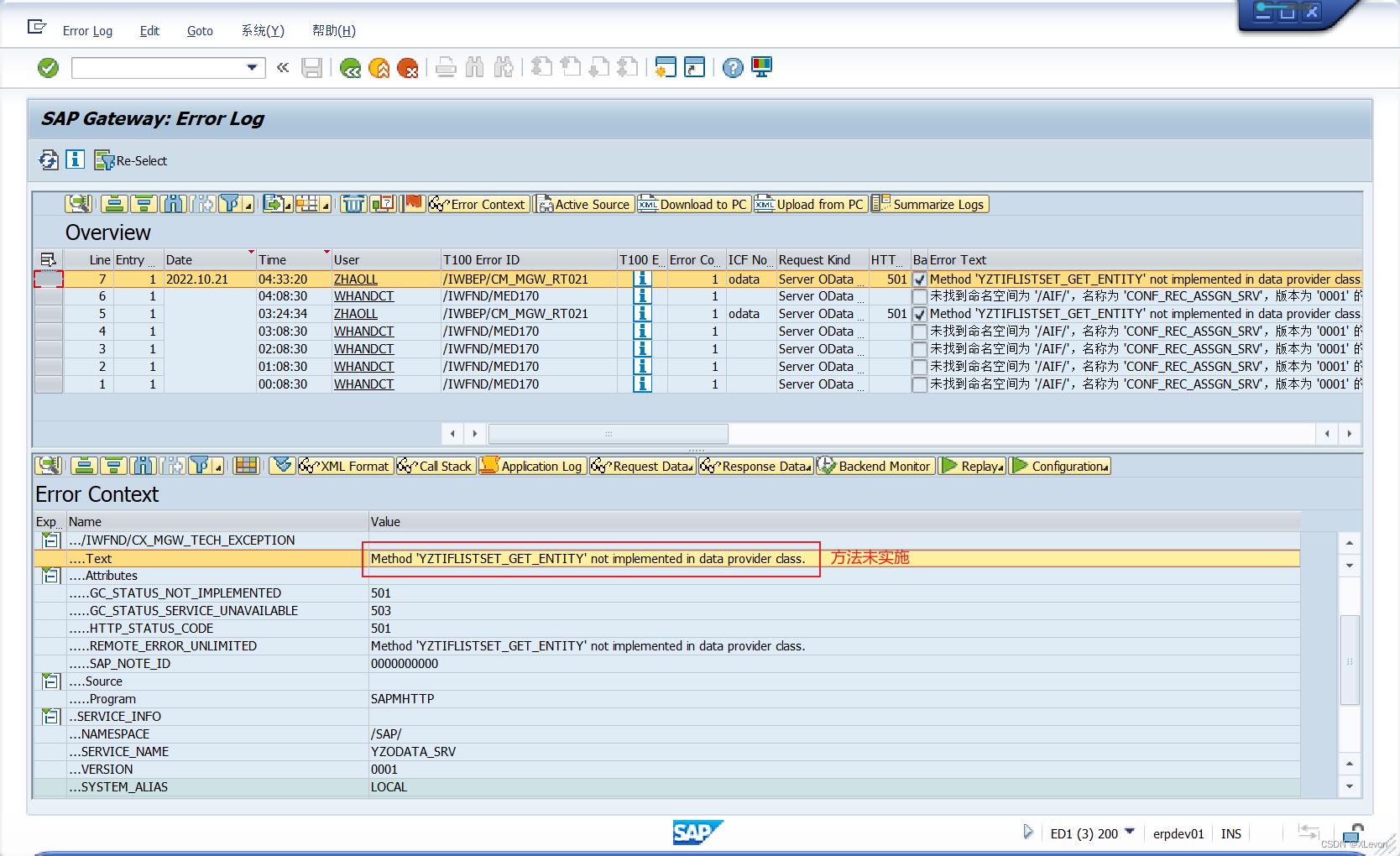The height and width of the screenshot is (856, 1400).
Task: Click Sort Ascending icon in Error Context toolbar
Action: coord(84,466)
